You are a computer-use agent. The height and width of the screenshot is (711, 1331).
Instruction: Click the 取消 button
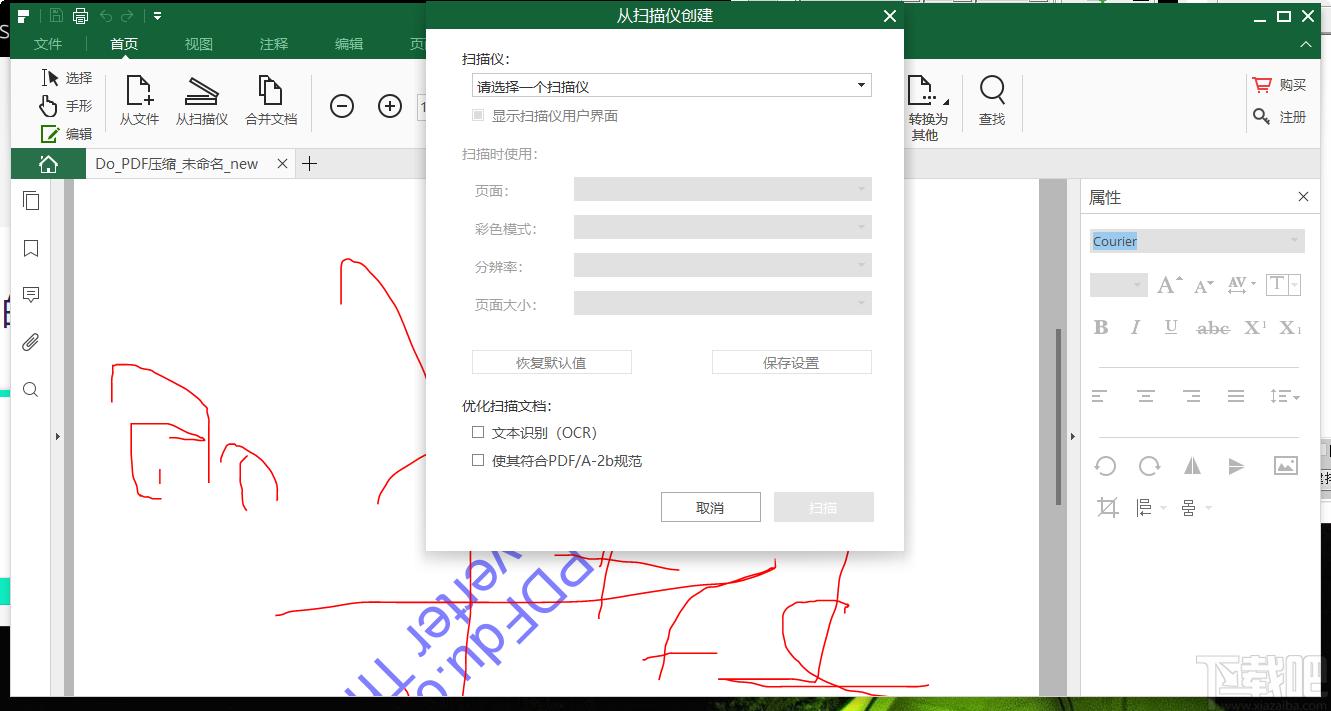tap(710, 507)
